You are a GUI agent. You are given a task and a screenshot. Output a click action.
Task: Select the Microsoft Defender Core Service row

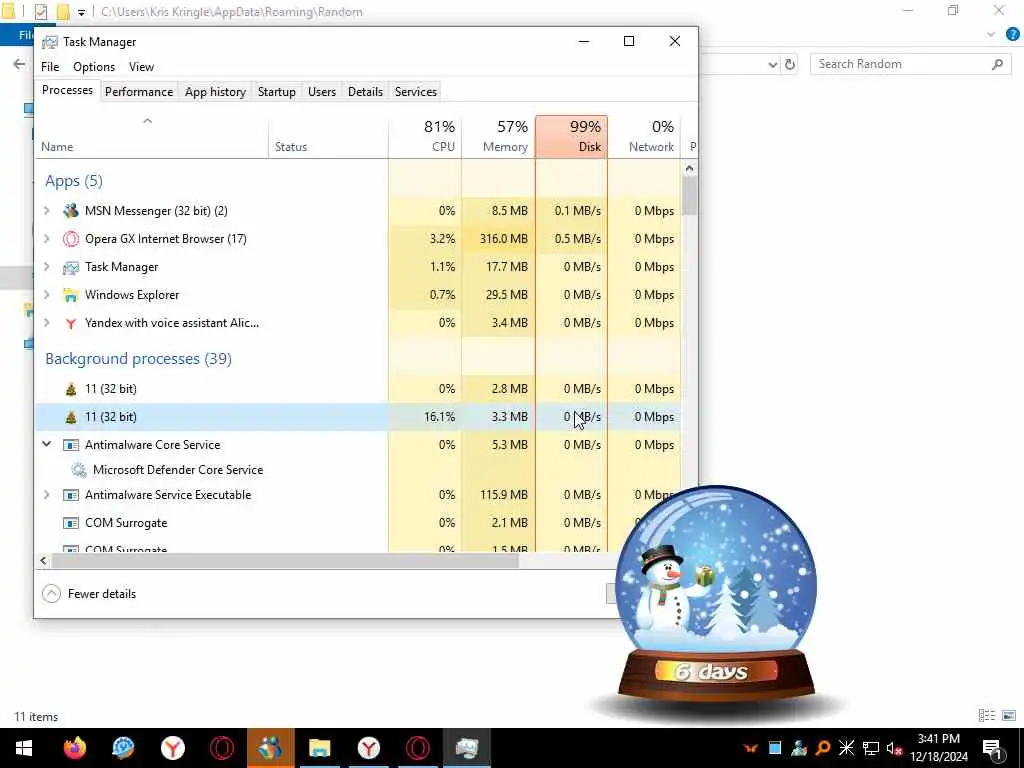click(357, 470)
